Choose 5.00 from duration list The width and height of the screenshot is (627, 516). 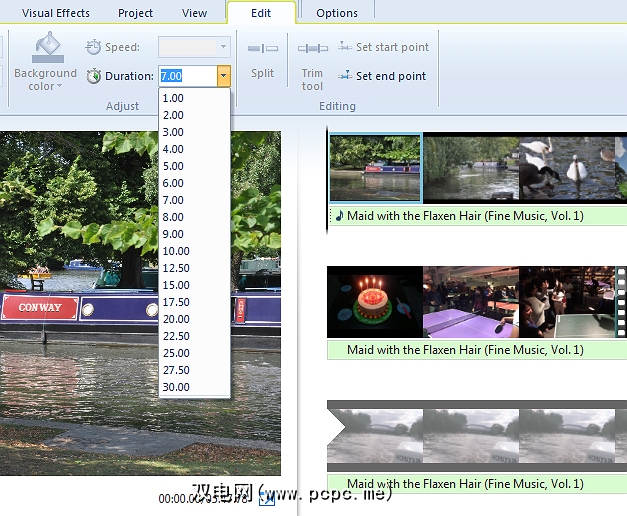tap(194, 166)
